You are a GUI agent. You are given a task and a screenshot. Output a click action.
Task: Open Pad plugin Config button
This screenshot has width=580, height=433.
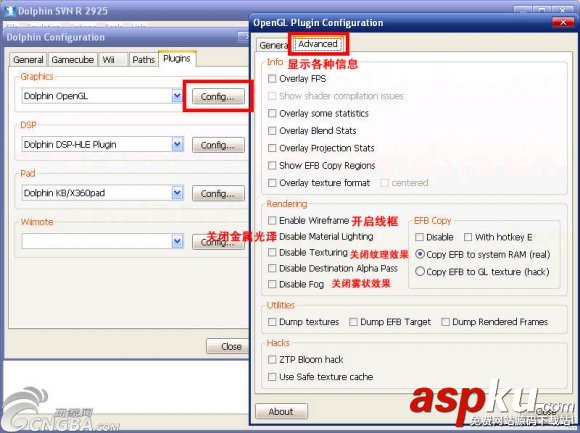(x=218, y=193)
